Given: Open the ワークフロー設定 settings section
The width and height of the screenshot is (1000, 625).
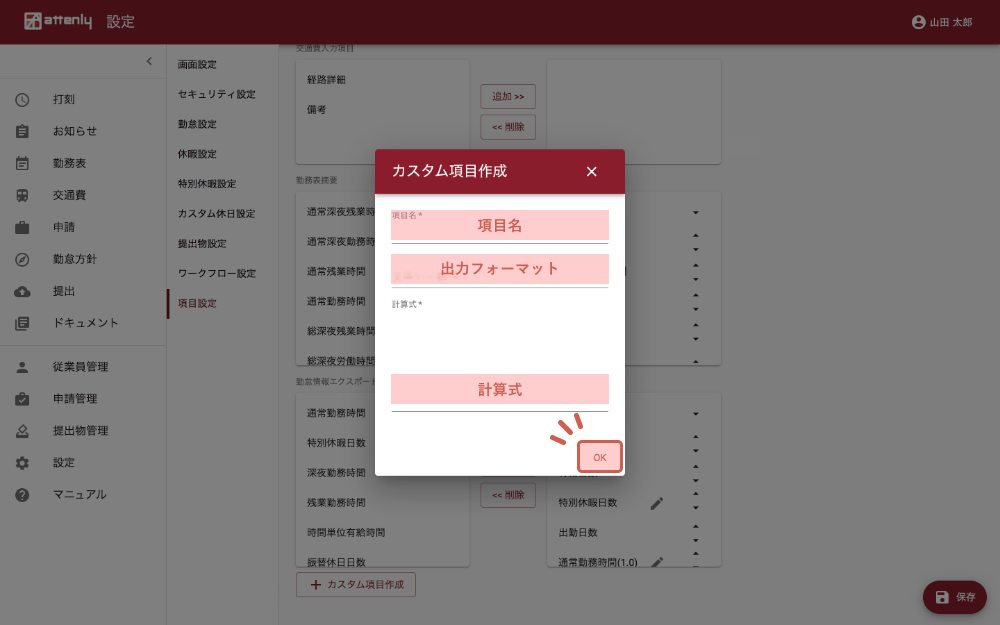Looking at the screenshot, I should 217,273.
